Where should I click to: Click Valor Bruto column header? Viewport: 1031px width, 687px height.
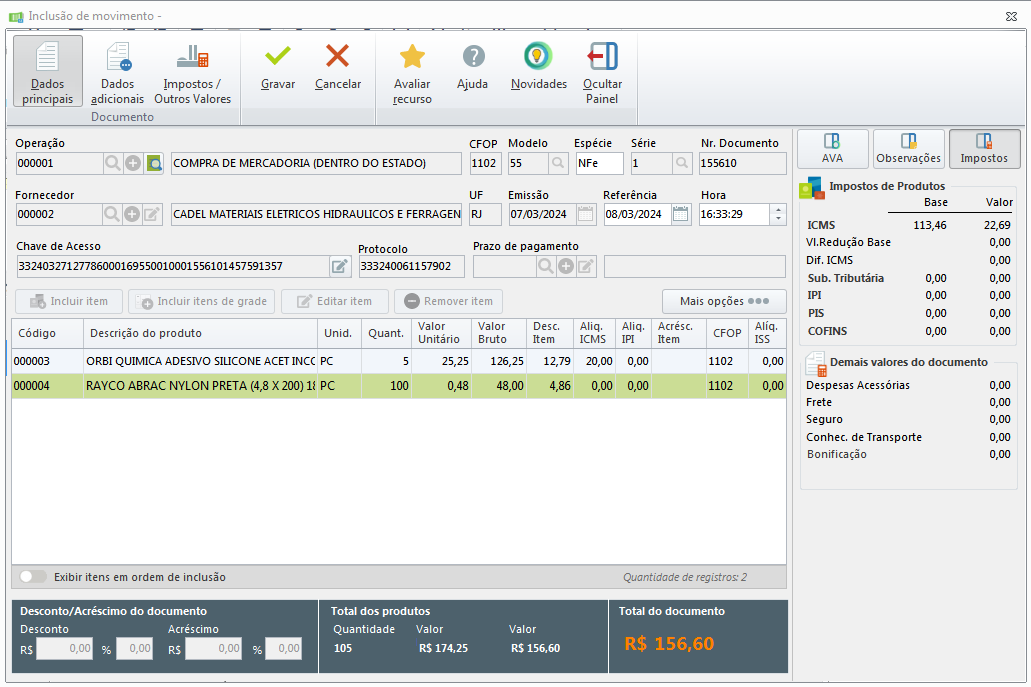pos(498,333)
